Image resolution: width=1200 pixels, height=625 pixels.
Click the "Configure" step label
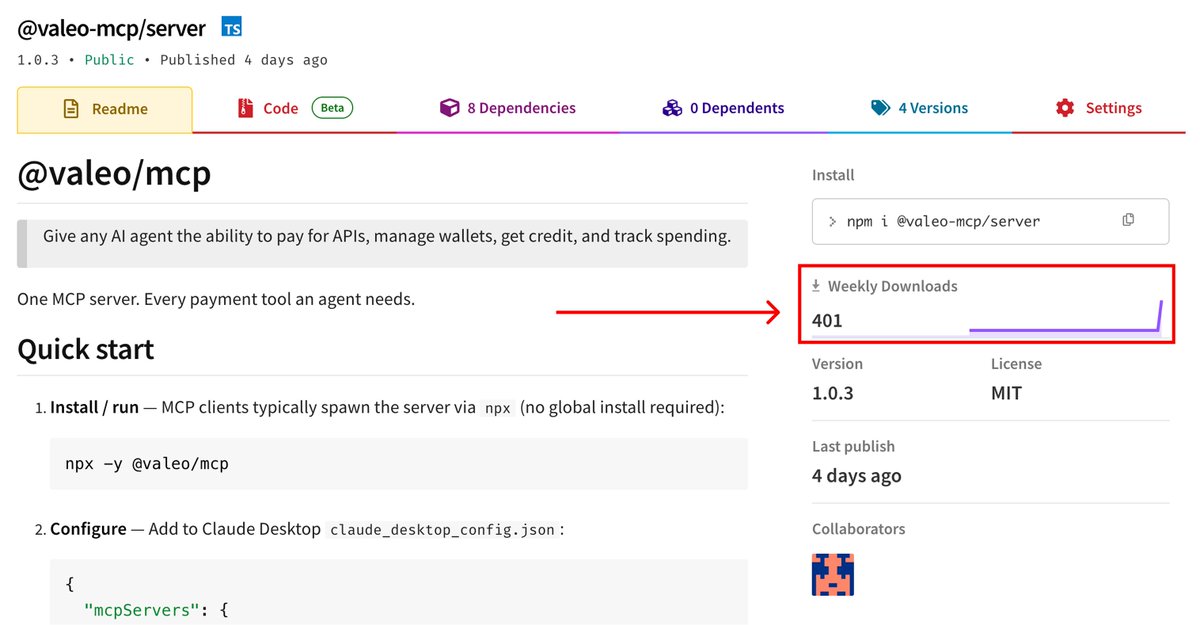pyautogui.click(x=88, y=529)
